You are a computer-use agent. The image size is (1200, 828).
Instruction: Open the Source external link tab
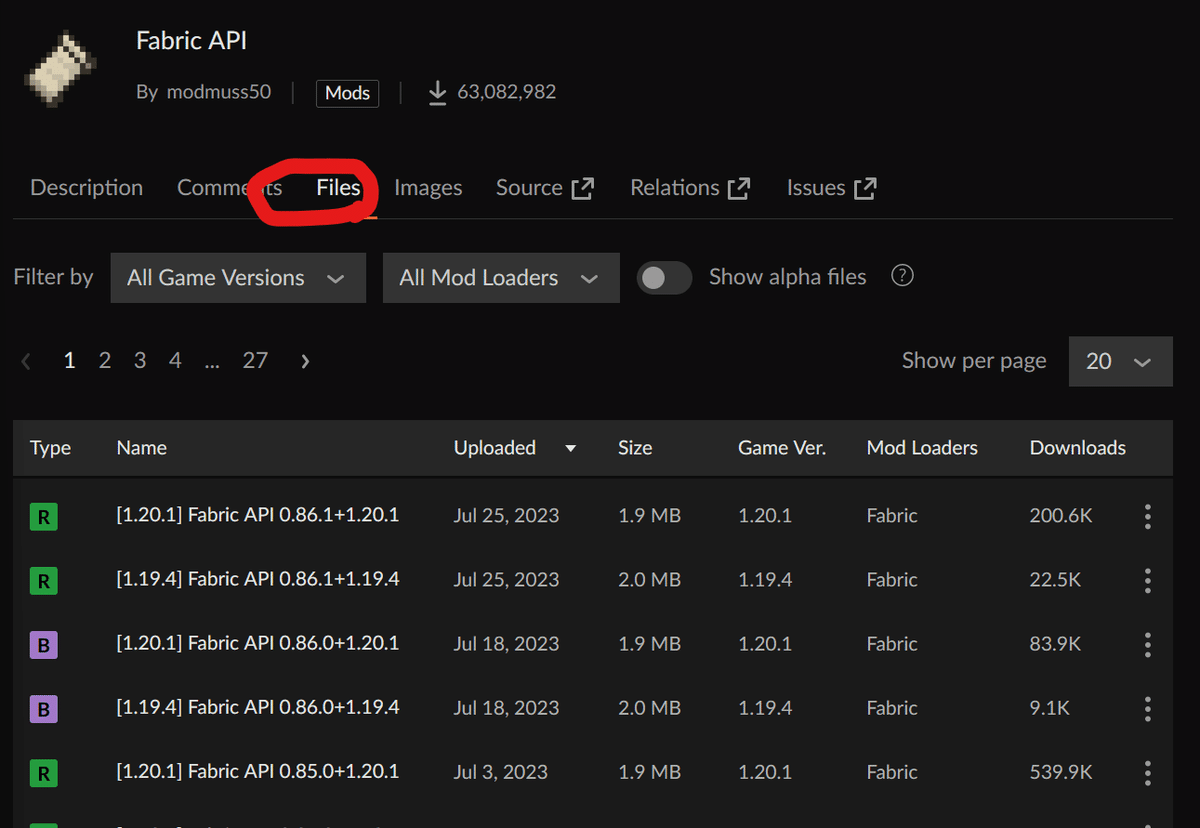(545, 188)
